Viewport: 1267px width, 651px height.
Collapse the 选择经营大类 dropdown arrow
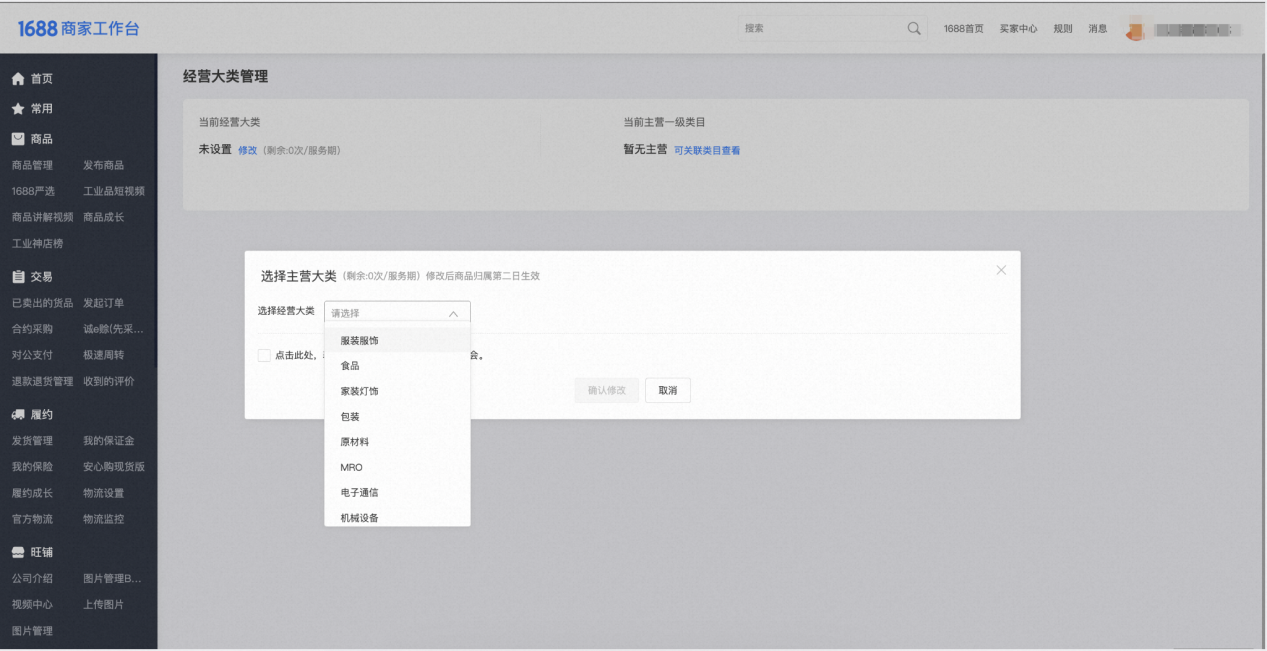pyautogui.click(x=453, y=313)
